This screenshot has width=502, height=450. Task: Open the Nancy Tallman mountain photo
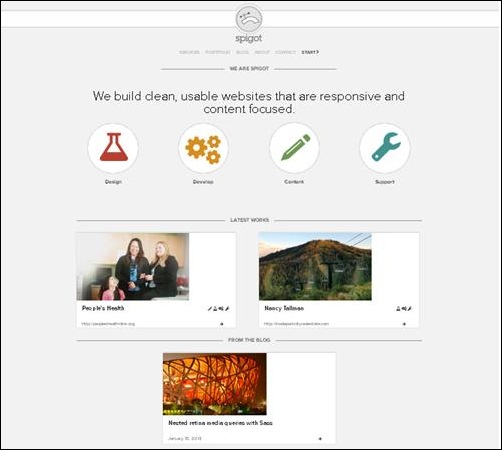(x=315, y=267)
